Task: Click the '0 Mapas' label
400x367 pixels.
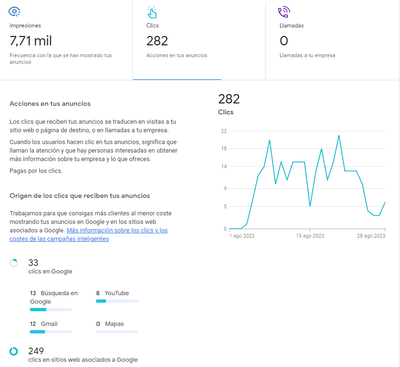Action: [x=110, y=324]
